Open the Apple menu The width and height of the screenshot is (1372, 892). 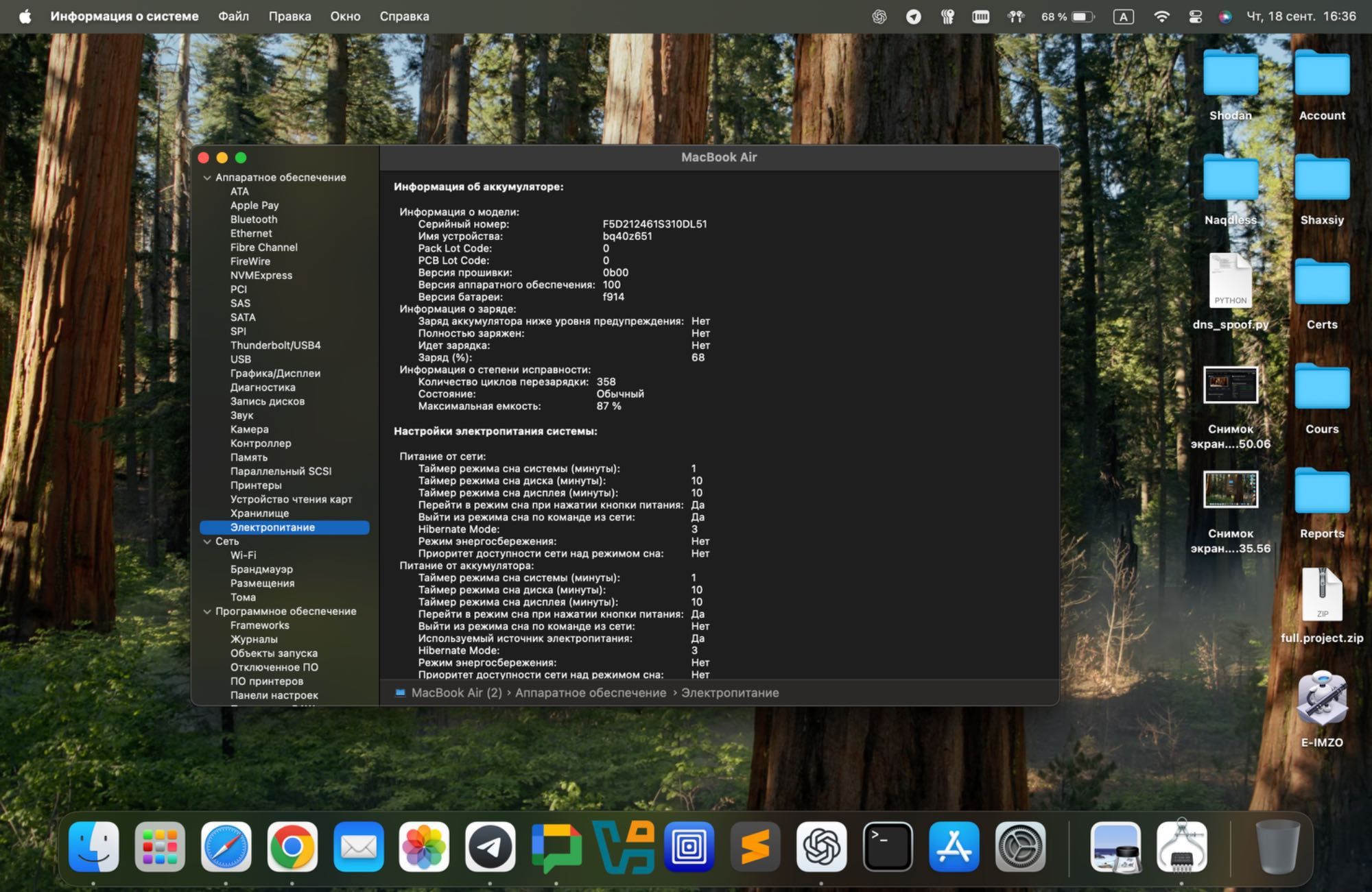(x=25, y=16)
